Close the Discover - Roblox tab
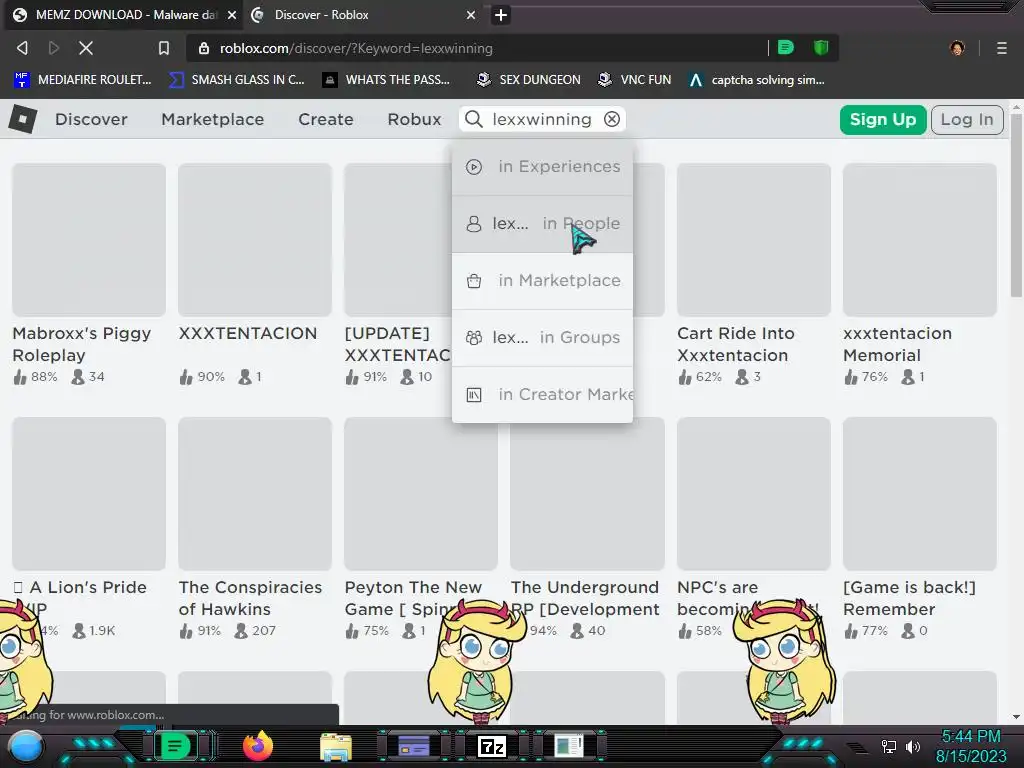1024x768 pixels. tap(471, 15)
